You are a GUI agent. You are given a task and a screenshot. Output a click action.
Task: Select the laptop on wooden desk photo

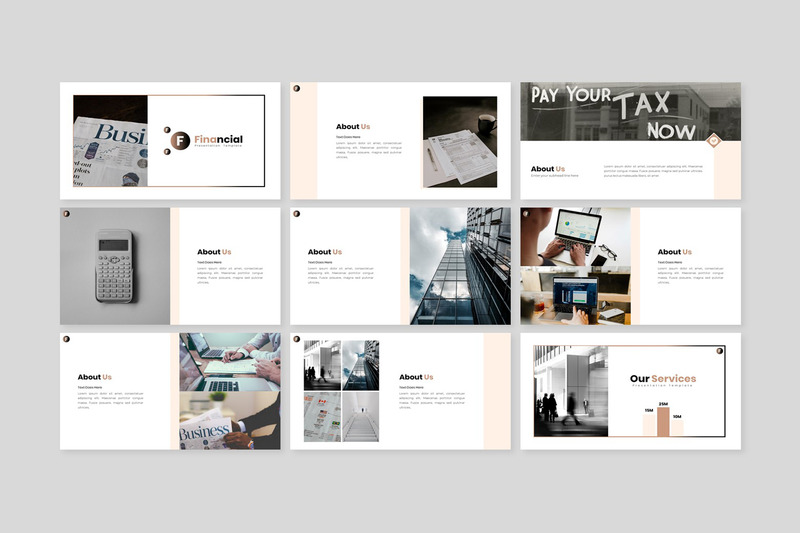(x=576, y=296)
